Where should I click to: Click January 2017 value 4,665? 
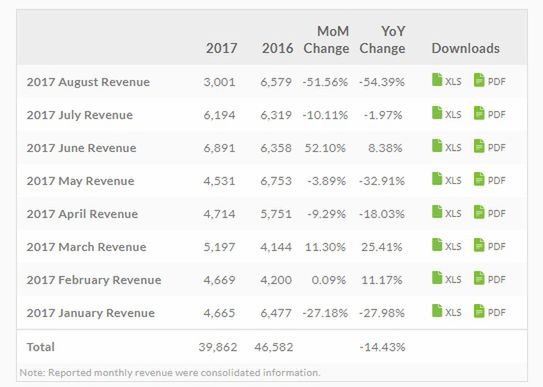[220, 313]
